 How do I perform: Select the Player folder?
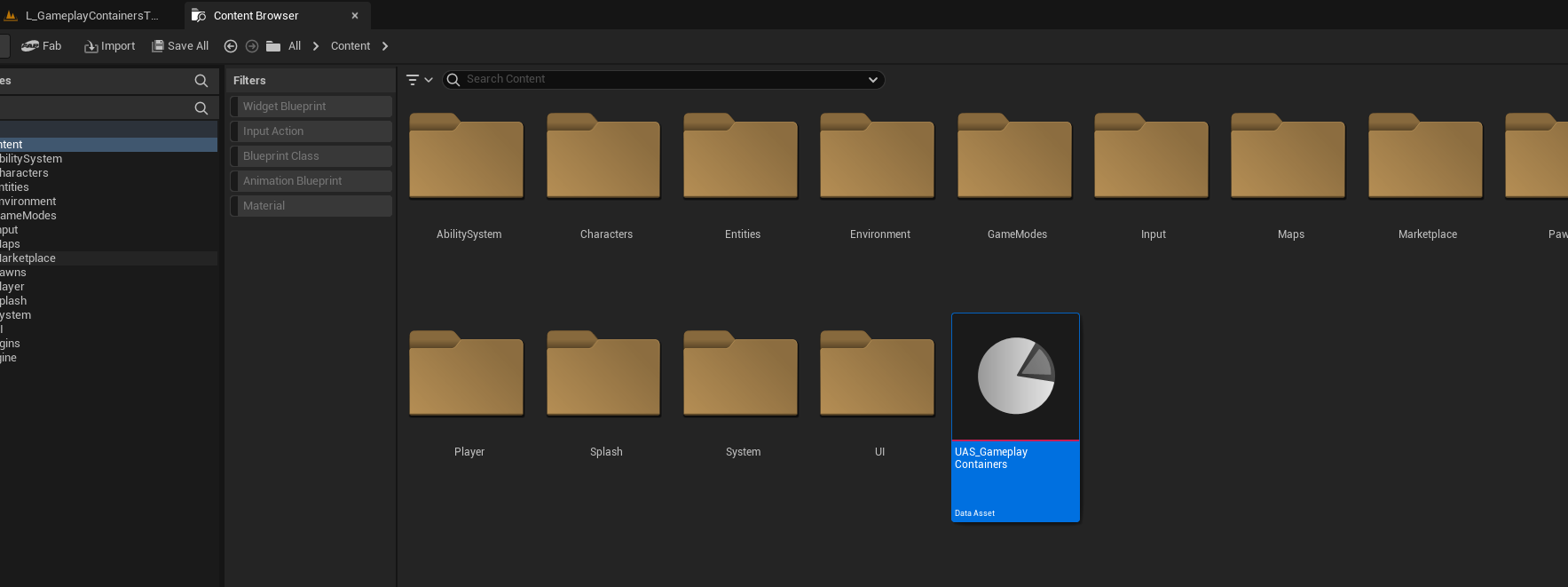point(467,373)
